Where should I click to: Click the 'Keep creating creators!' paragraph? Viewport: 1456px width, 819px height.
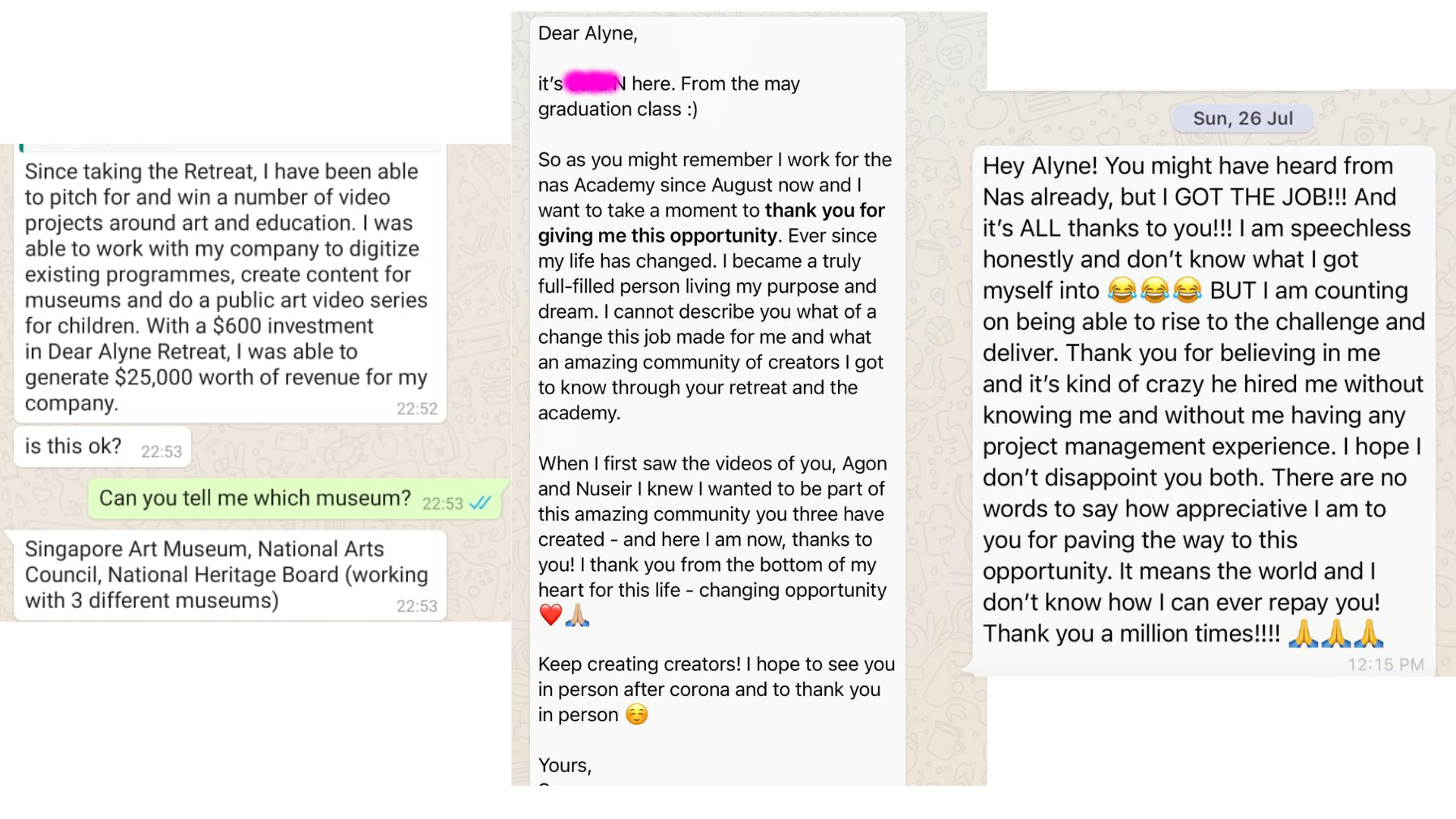tap(717, 689)
